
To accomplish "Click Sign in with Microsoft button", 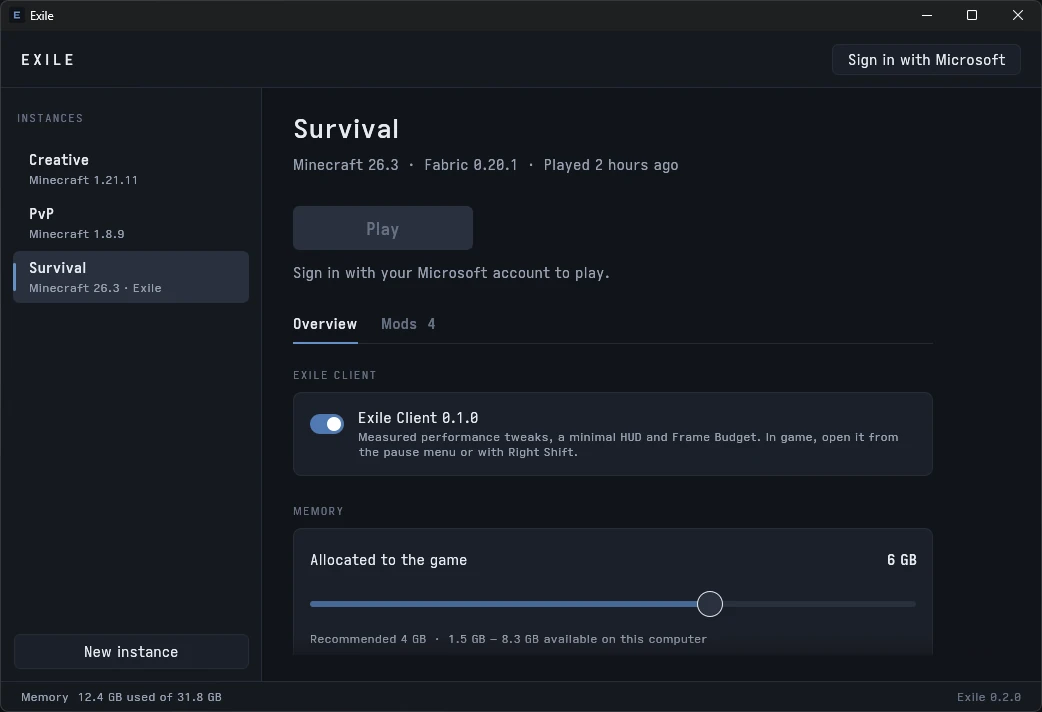I will [926, 60].
